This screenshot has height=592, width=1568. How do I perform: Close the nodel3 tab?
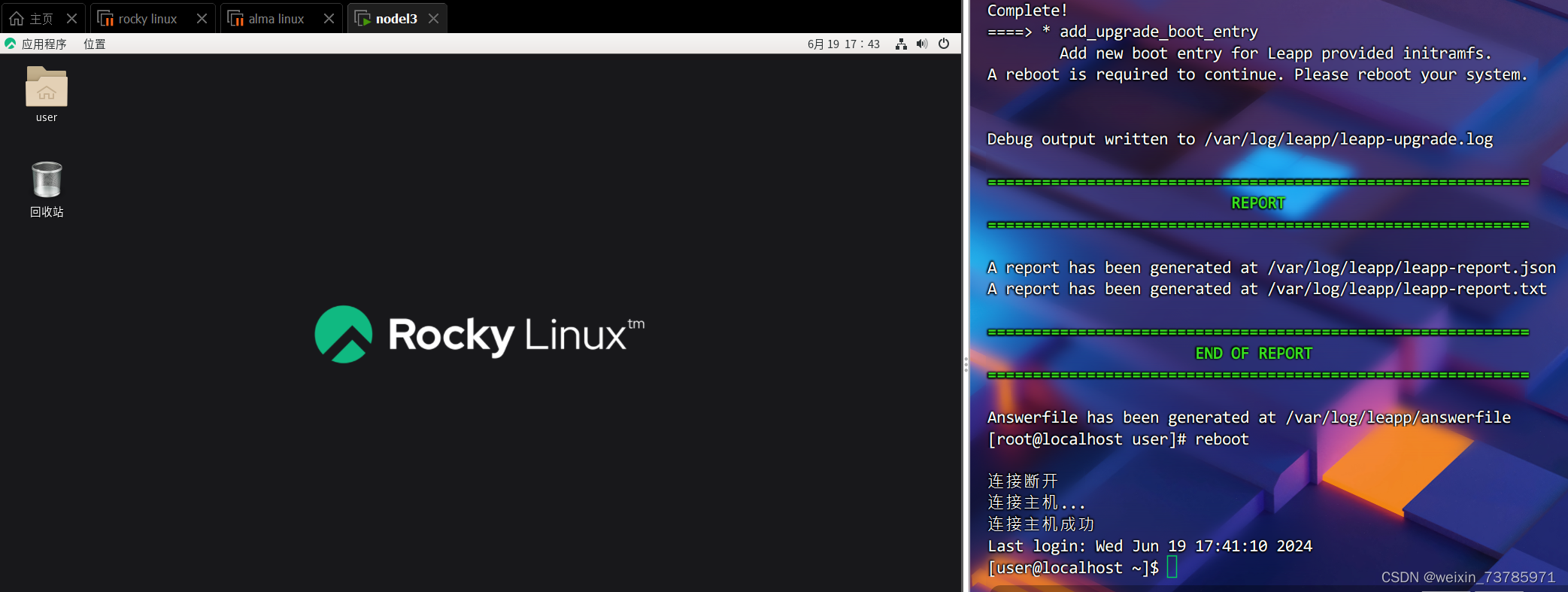pyautogui.click(x=434, y=19)
